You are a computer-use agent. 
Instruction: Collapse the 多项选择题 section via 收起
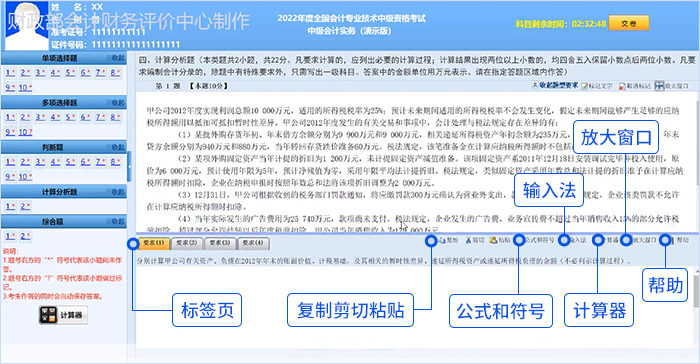click(115, 103)
